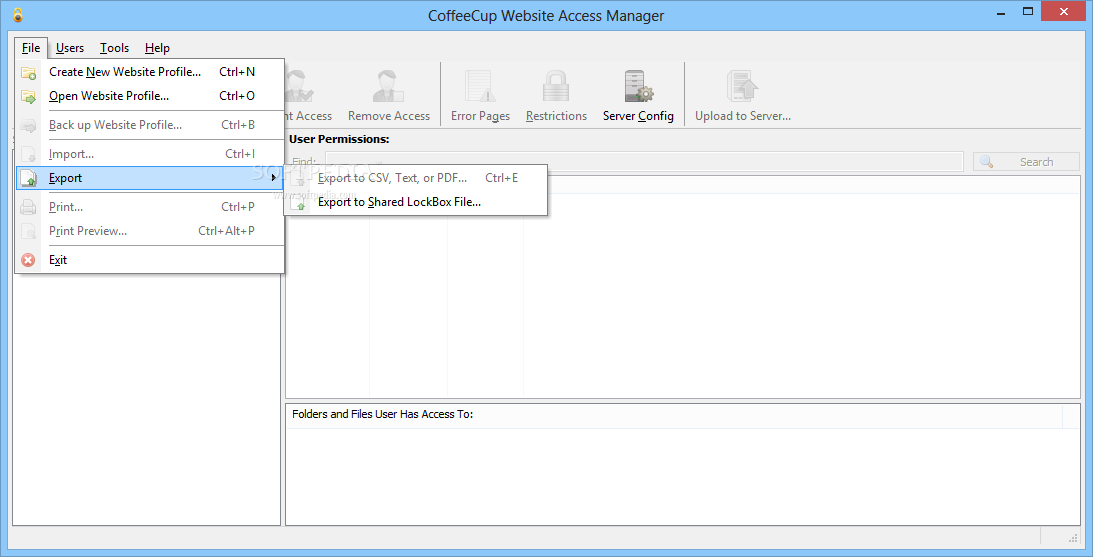Click the Shared LockBox File export icon

(300, 203)
